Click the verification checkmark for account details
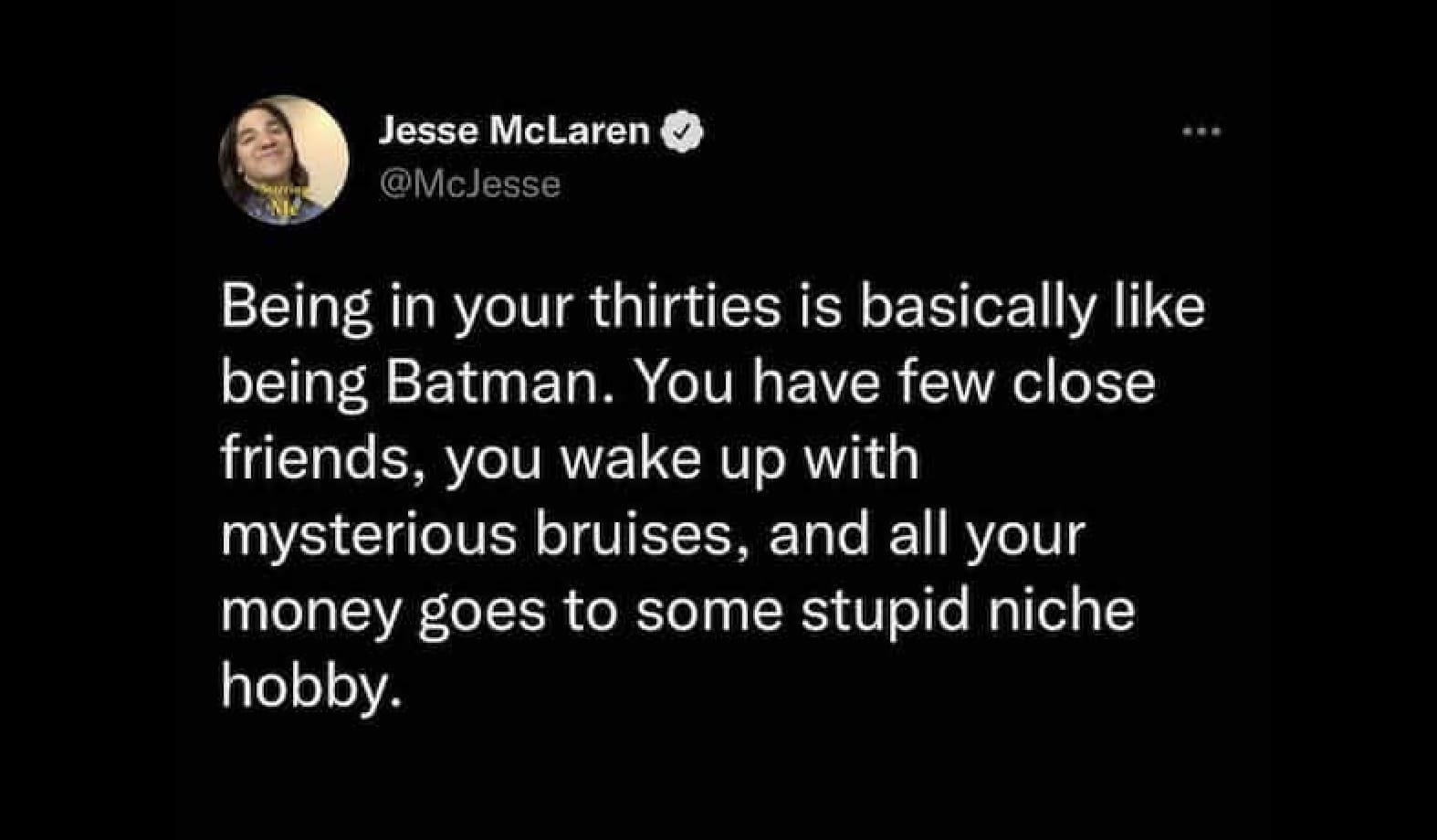Viewport: 1437px width, 840px height. pos(680,131)
